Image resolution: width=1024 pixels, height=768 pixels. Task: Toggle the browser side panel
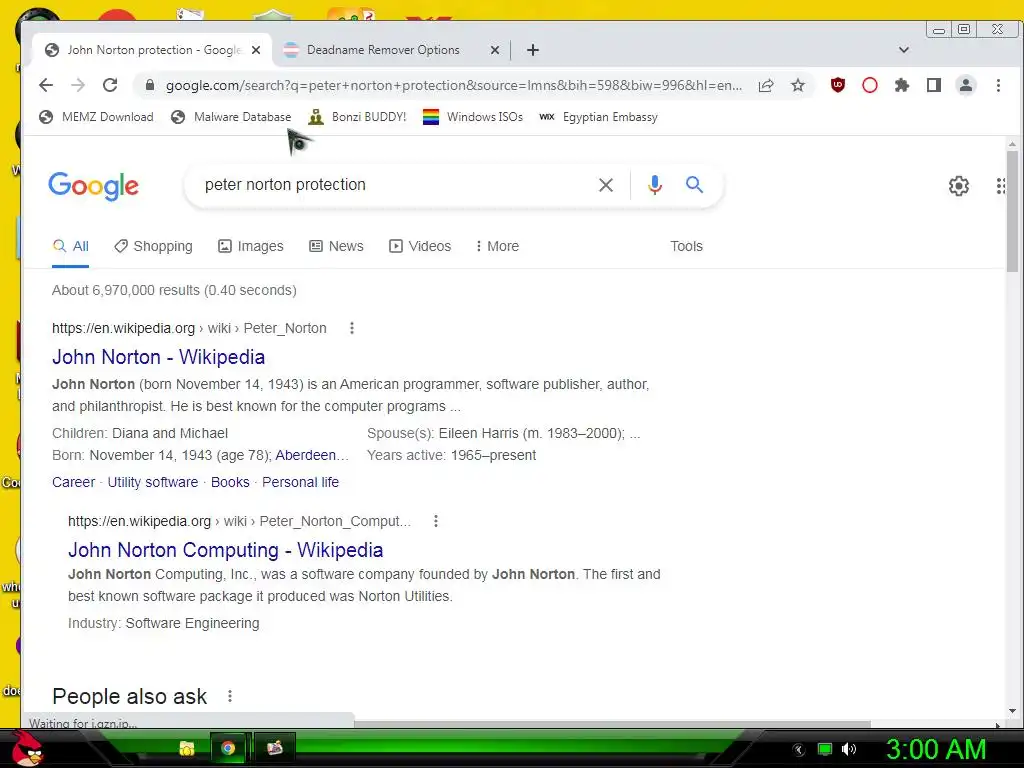point(934,85)
